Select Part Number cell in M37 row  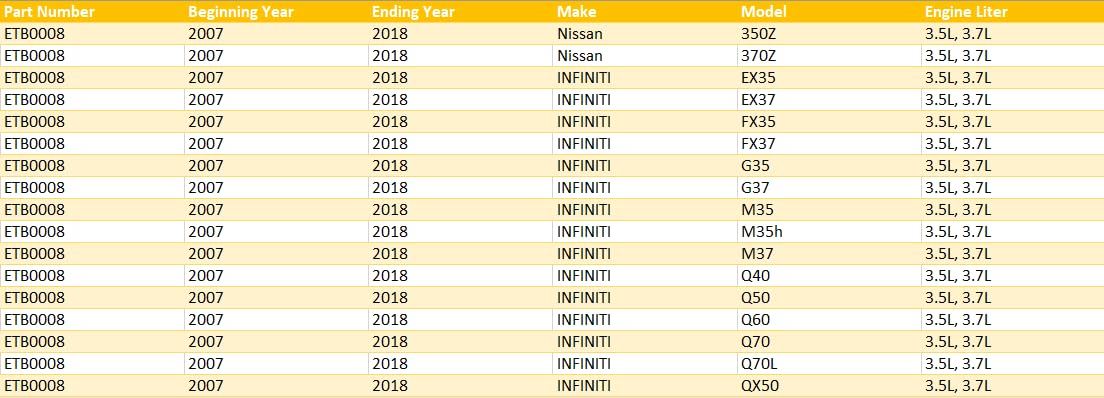[92, 254]
